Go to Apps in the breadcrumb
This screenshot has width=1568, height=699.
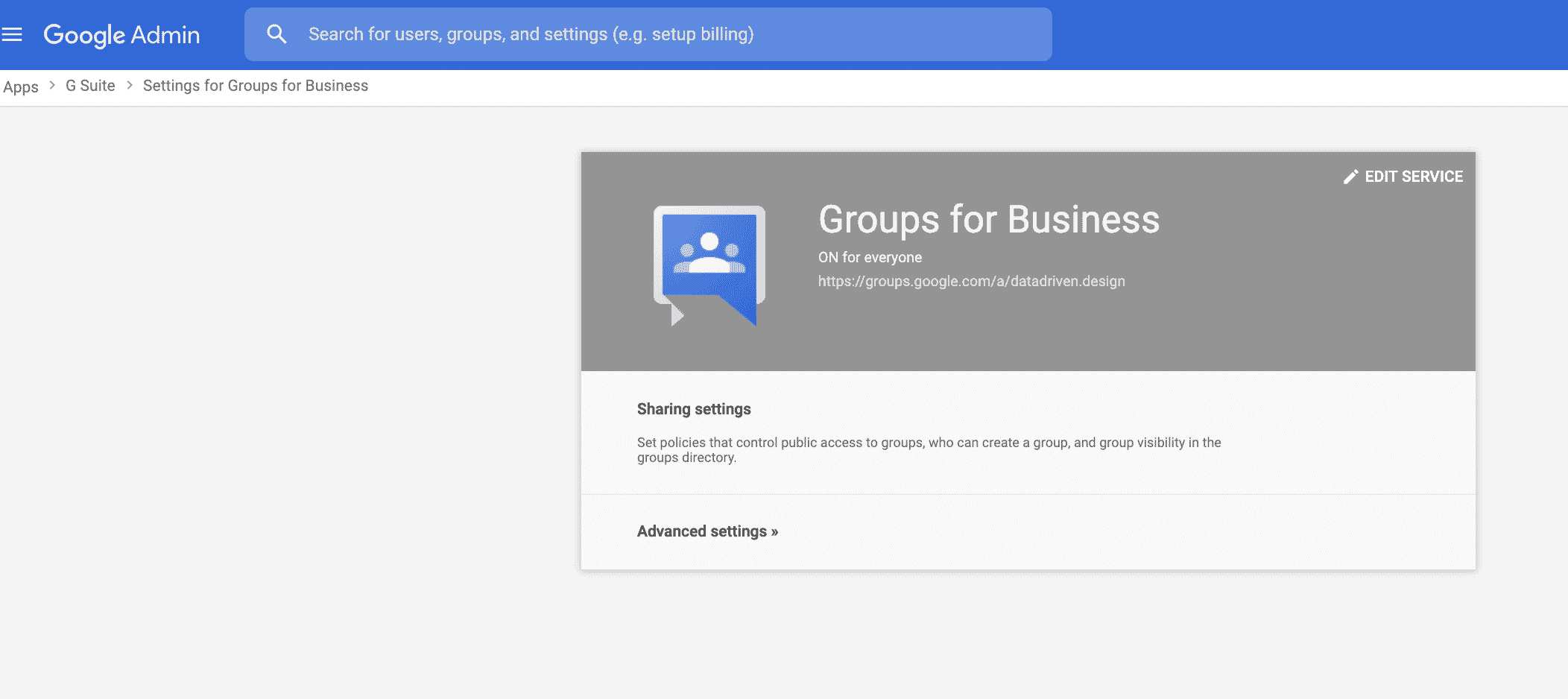coord(21,86)
